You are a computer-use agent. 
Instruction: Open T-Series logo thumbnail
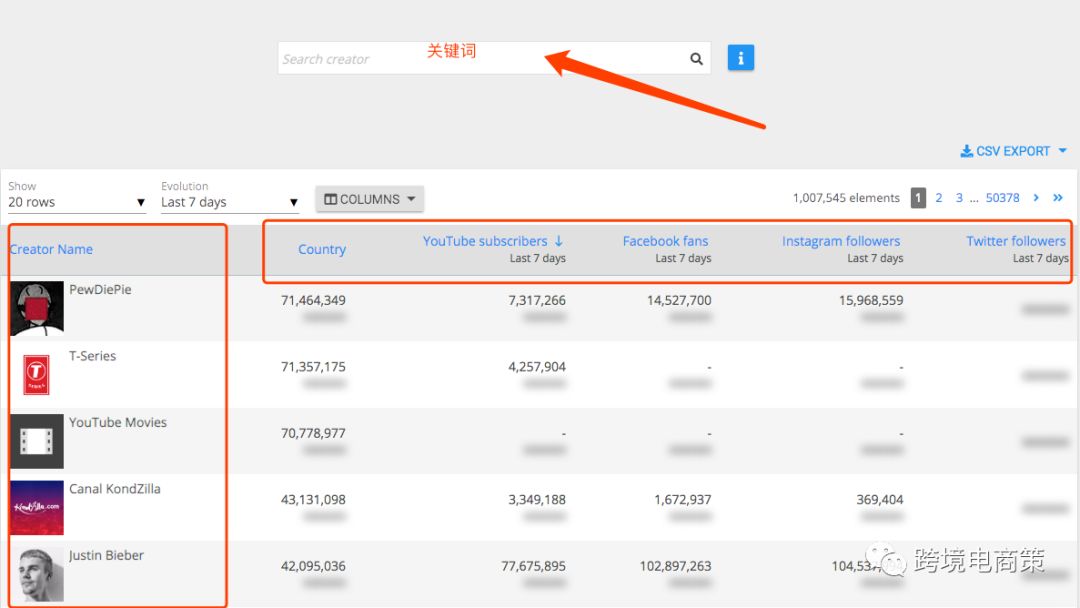(37, 375)
